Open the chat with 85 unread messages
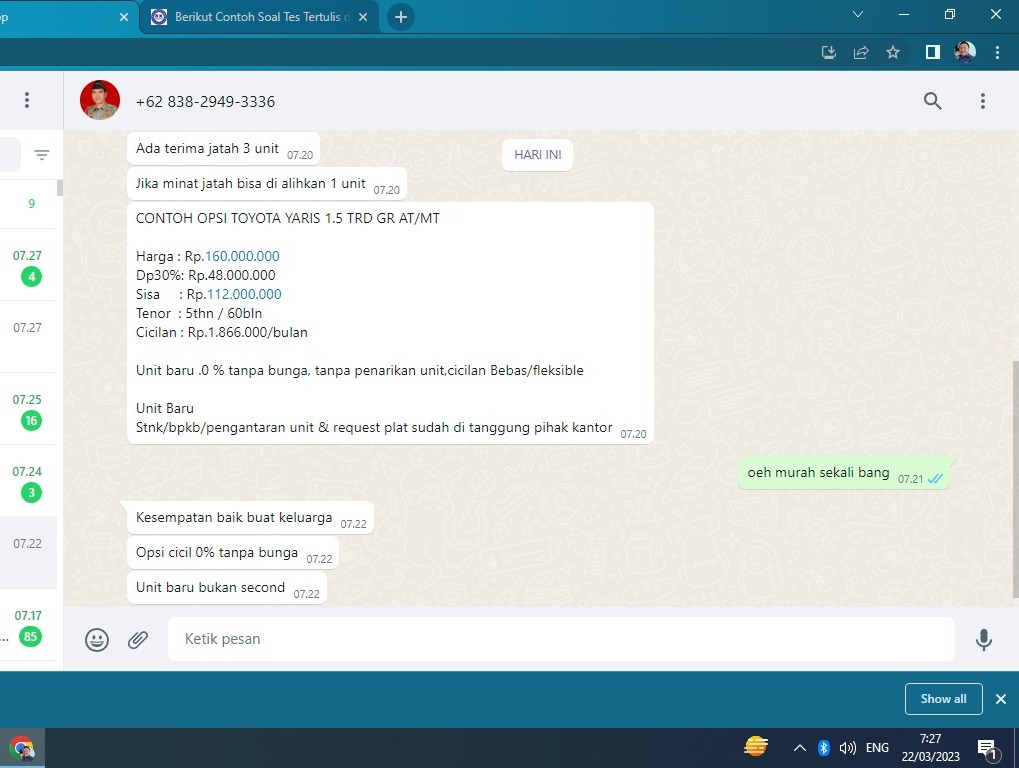The image size is (1019, 768). coord(29,625)
